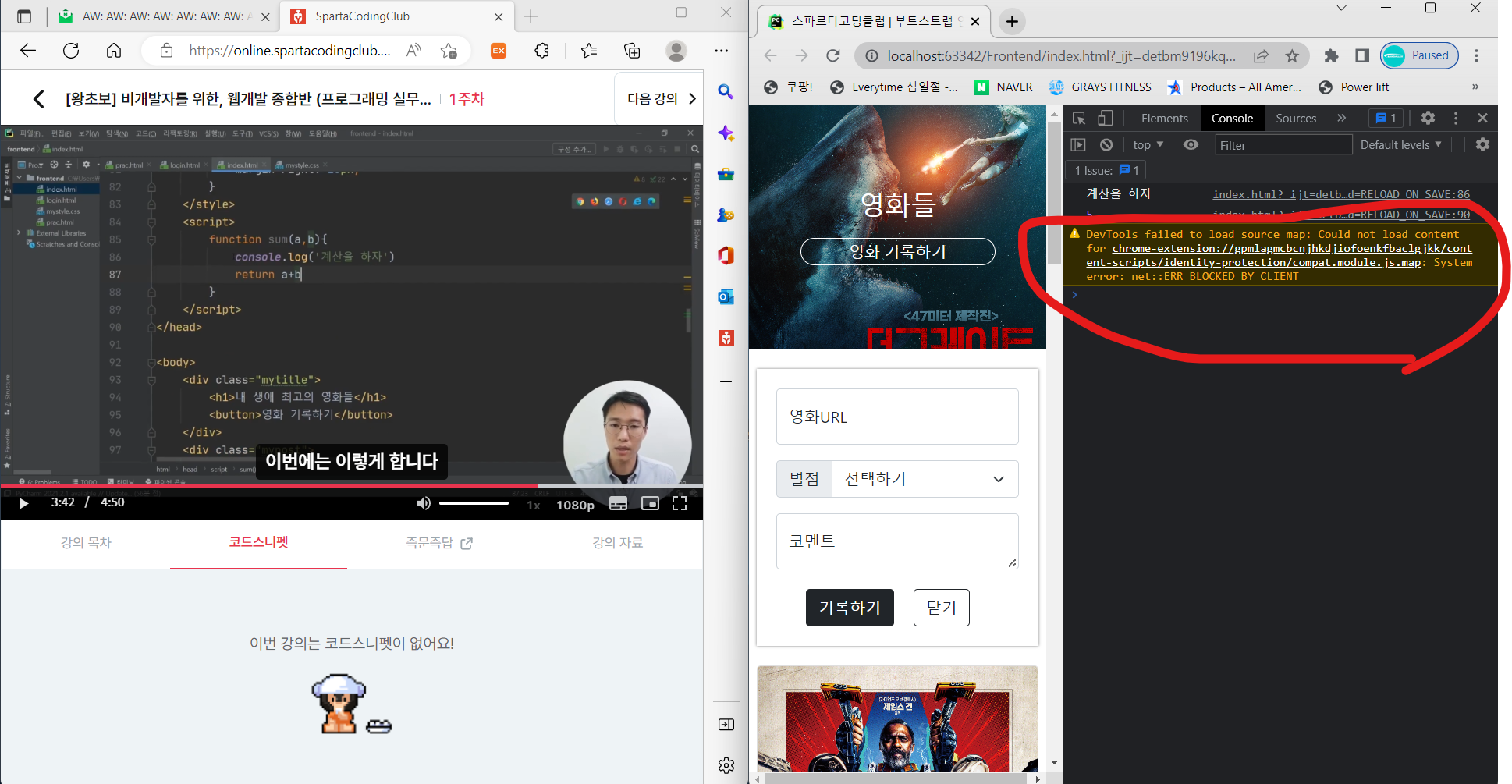Screen dimensions: 1512x784
Task: Change video quality 1080p
Action: [575, 505]
